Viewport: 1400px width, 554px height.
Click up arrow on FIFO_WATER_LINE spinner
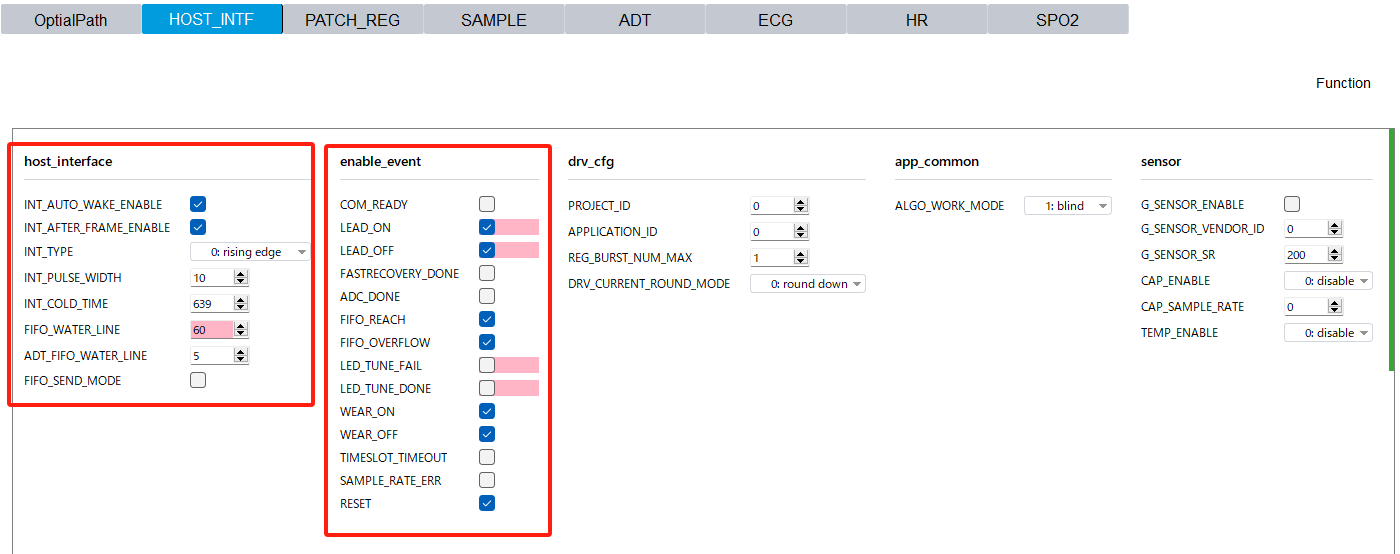click(241, 326)
